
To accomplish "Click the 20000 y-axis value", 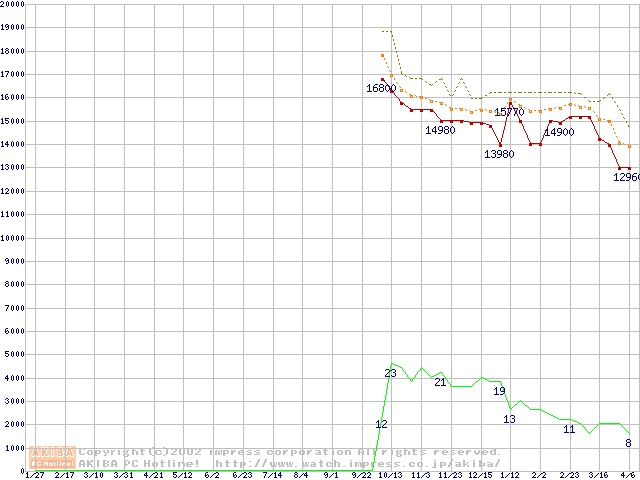I will [12, 4].
